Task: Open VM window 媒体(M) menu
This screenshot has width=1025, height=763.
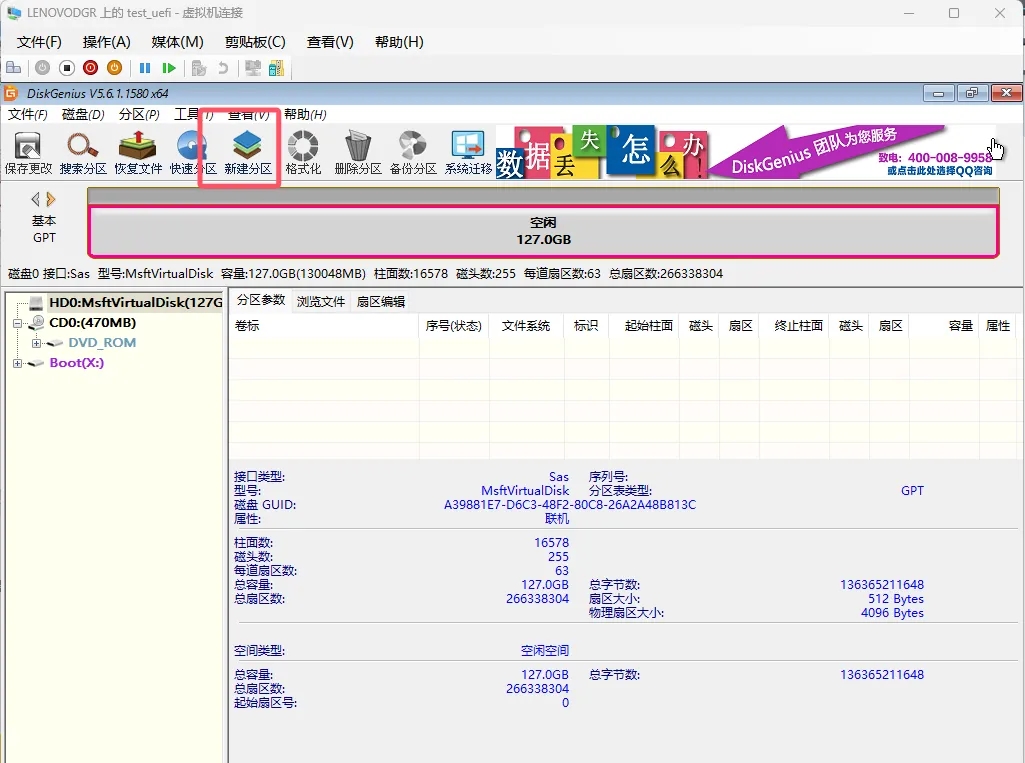Action: 177,42
